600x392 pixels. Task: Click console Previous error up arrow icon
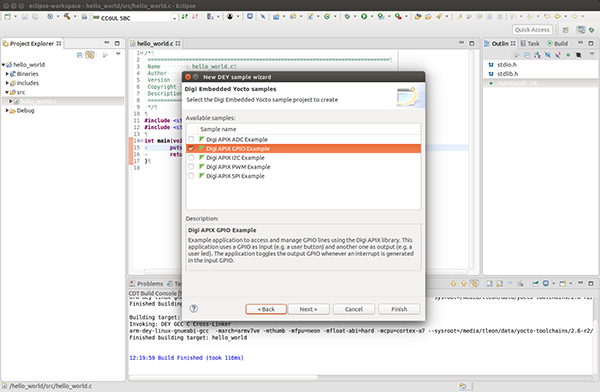point(463,284)
